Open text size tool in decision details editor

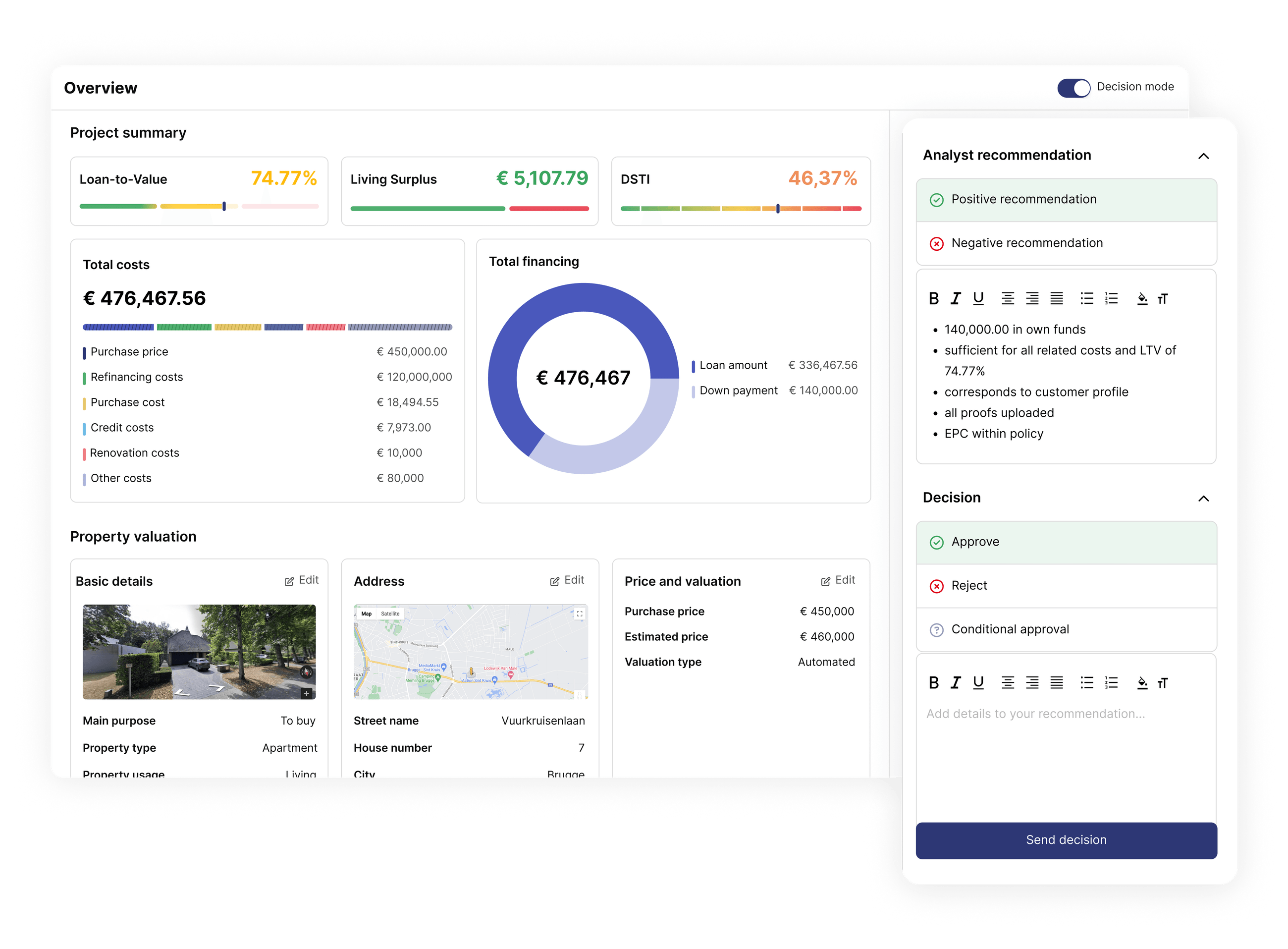[1162, 682]
